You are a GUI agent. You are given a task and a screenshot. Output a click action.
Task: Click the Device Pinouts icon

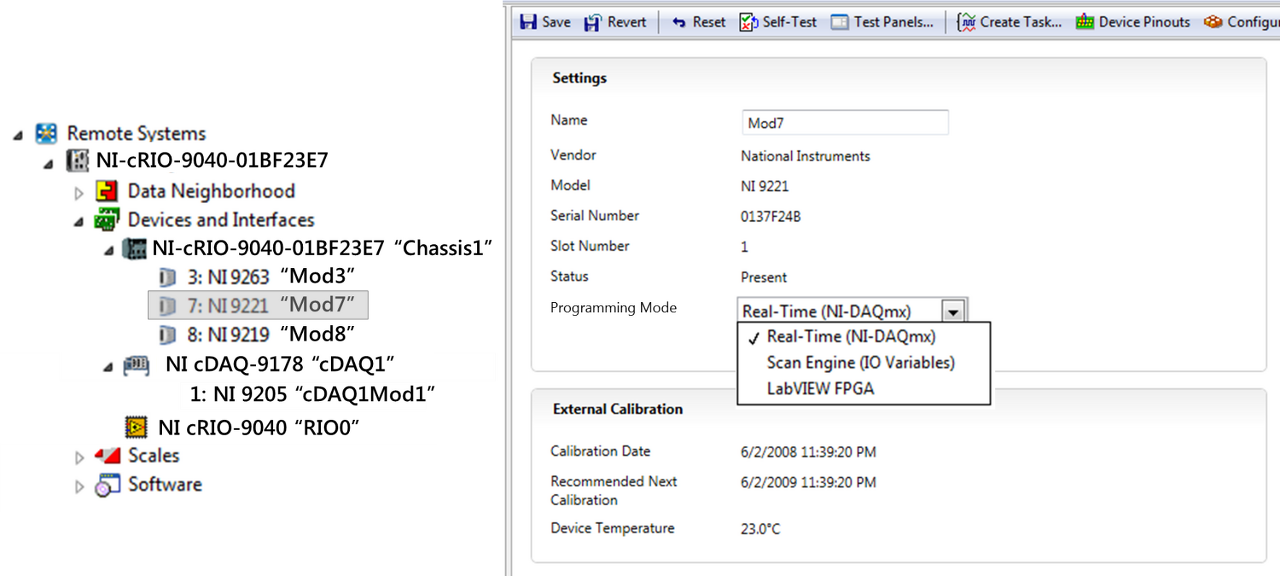[1085, 22]
